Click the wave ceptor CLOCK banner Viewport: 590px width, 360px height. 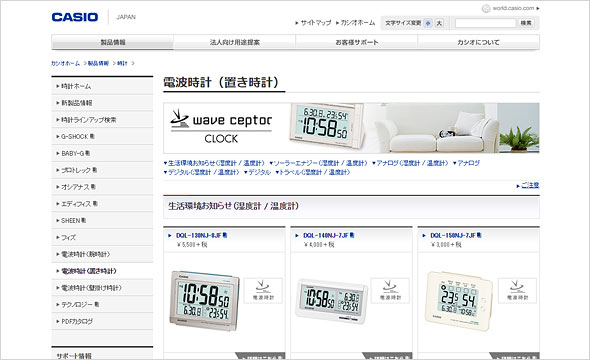(x=351, y=128)
